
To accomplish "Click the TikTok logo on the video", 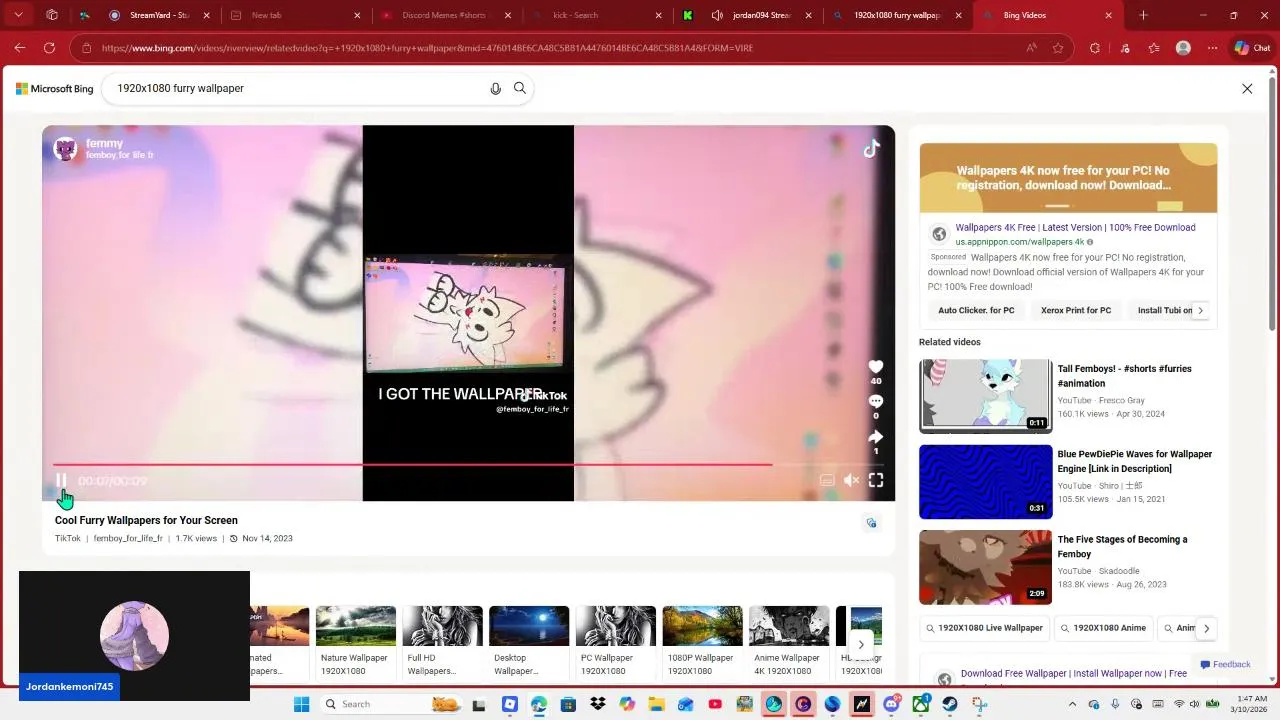I will click(x=871, y=149).
